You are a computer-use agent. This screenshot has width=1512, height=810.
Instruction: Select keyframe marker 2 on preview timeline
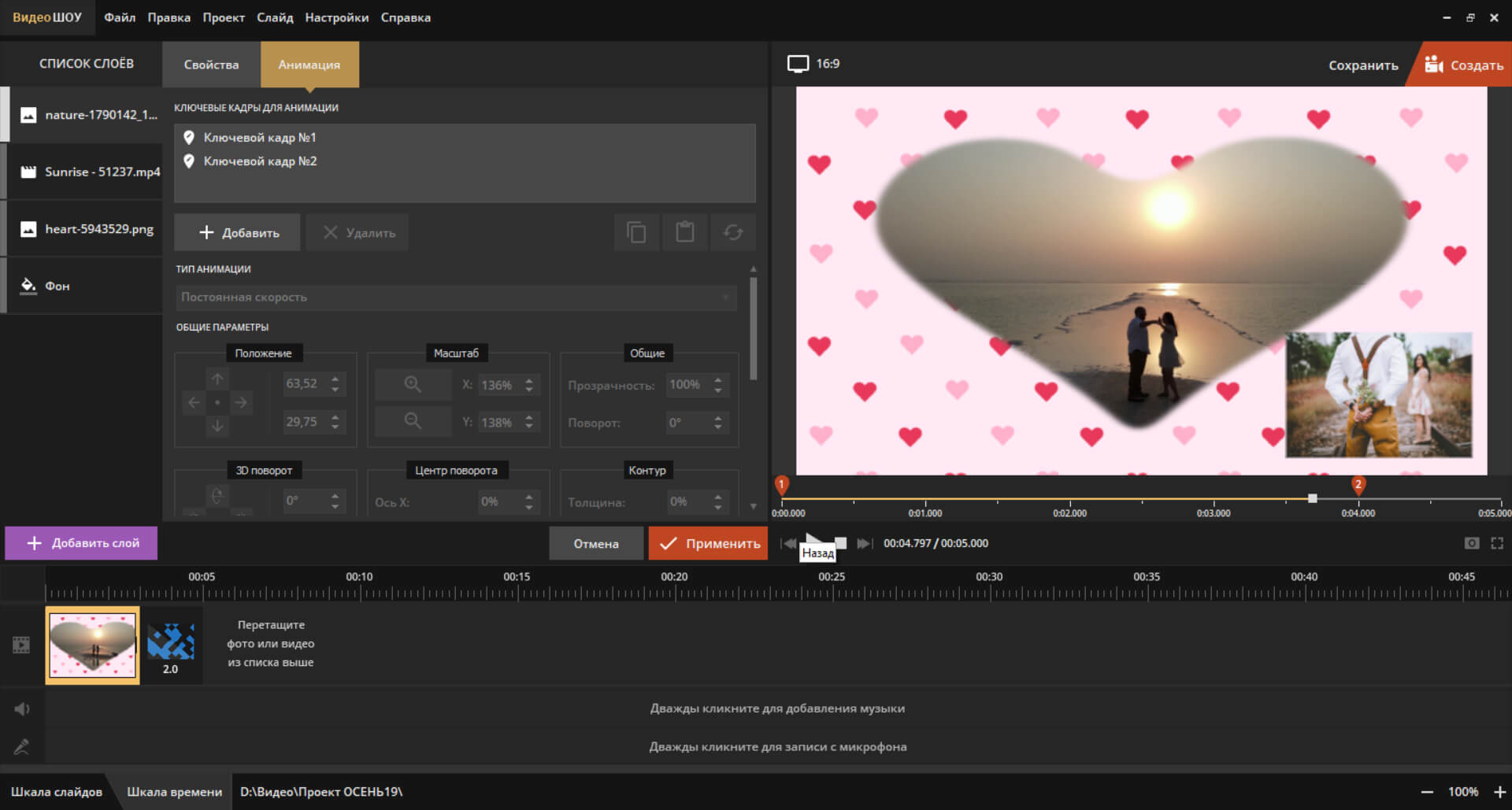pyautogui.click(x=1358, y=485)
